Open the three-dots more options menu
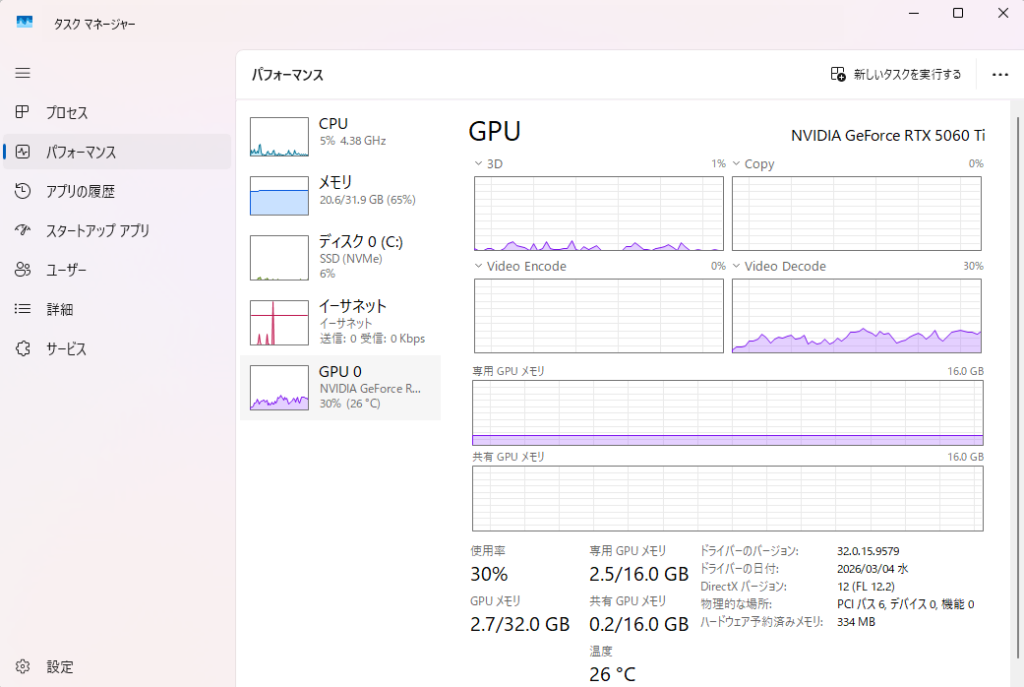 (999, 74)
